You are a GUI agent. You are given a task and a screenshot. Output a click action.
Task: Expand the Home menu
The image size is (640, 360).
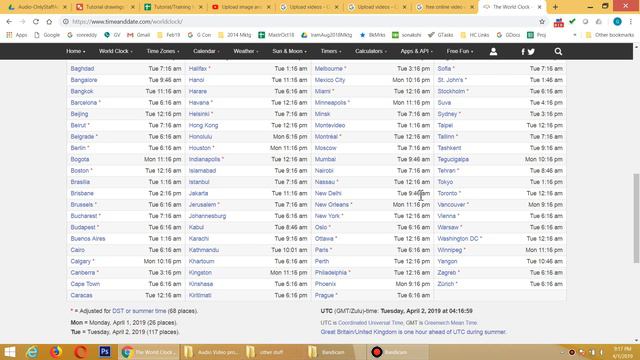click(76, 51)
